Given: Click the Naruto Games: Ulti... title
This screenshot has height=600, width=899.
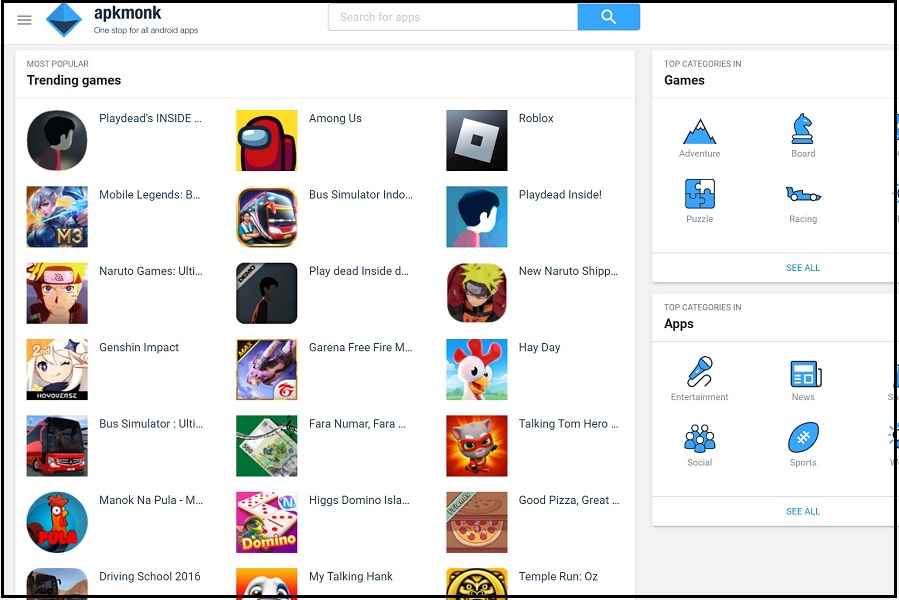Looking at the screenshot, I should [x=151, y=271].
